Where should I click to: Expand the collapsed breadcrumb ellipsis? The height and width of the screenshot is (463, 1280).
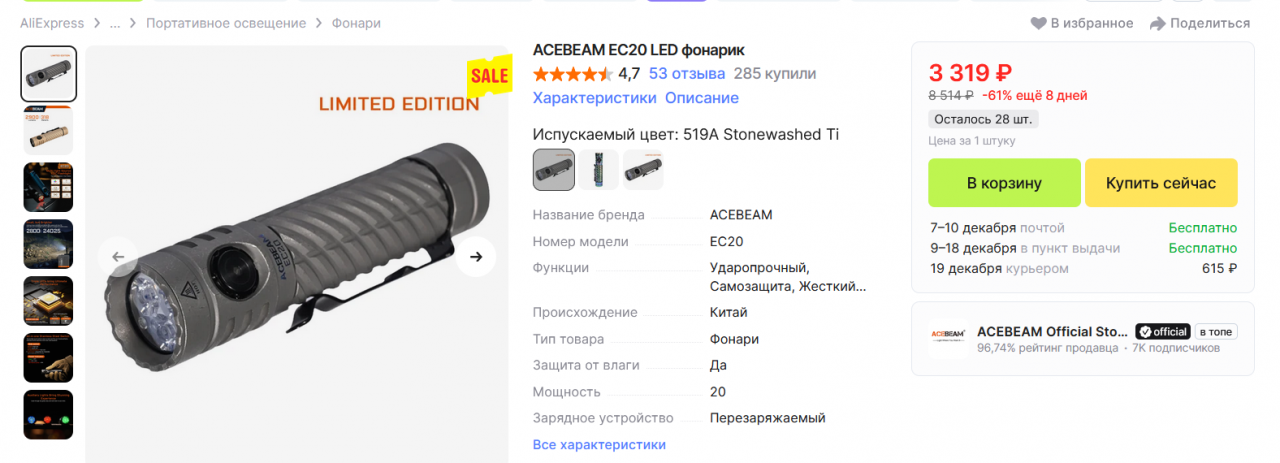tap(115, 23)
